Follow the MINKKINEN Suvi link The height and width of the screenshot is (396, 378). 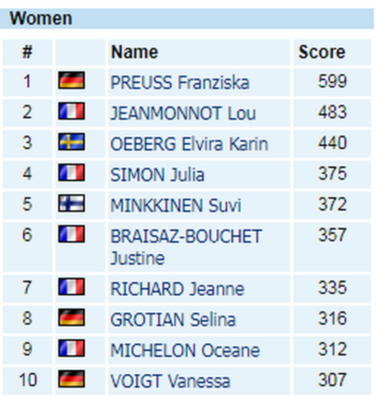coord(176,205)
